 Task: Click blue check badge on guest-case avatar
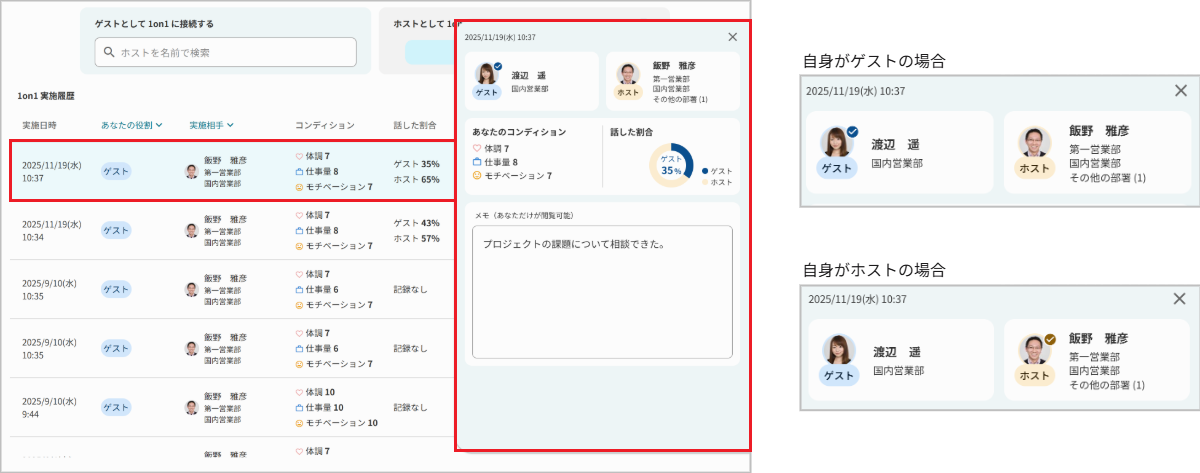click(x=852, y=131)
